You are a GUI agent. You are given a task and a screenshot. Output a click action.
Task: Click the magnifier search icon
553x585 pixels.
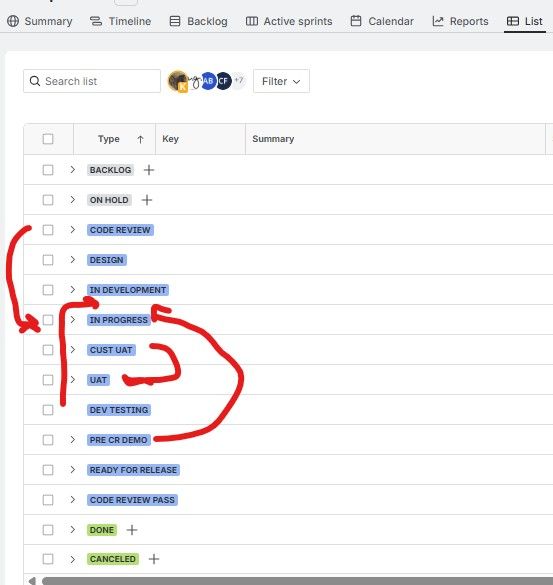point(35,81)
